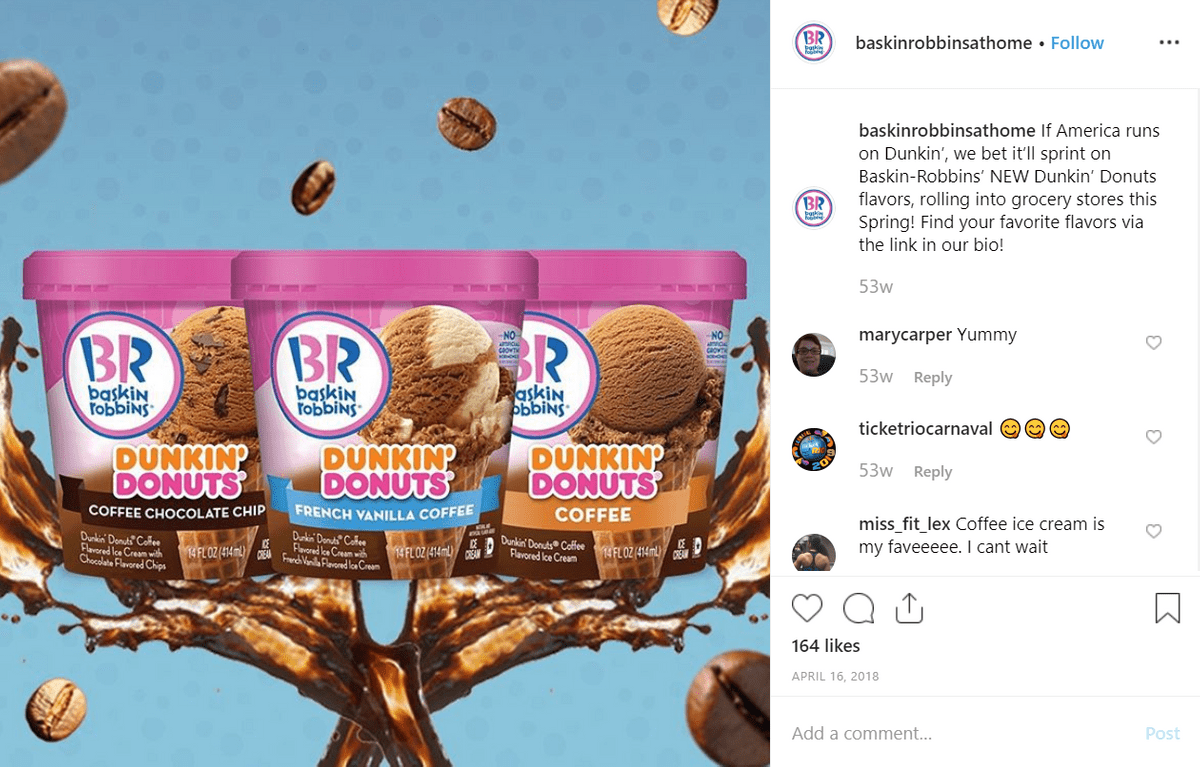Like ticketriocarnaval's emoji comment

(1153, 437)
